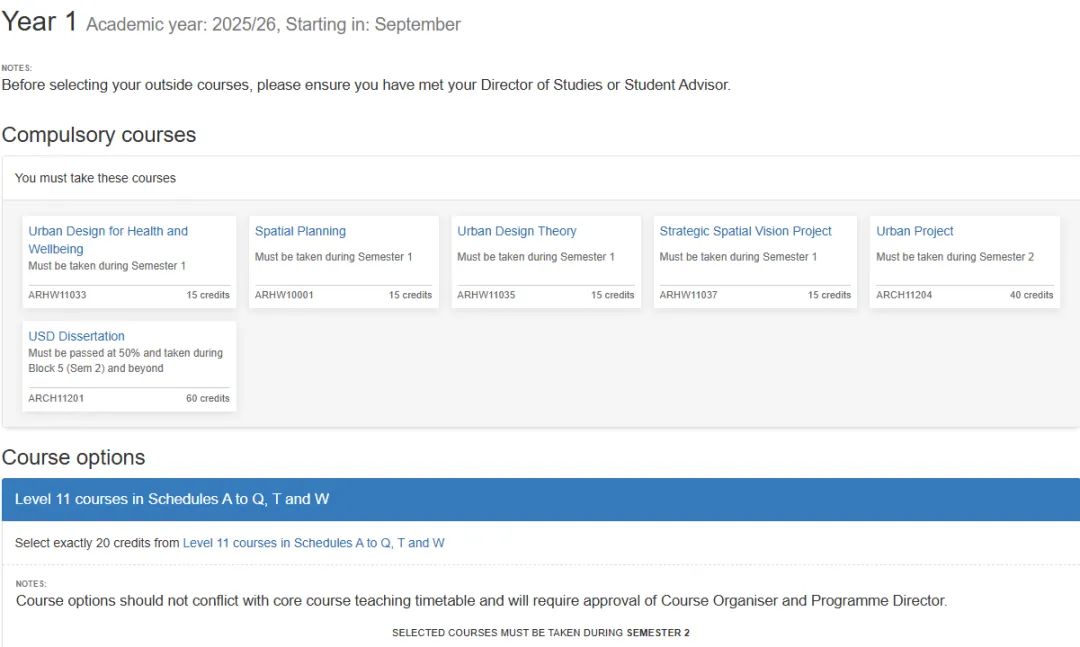Click course code ARHW11037

click(688, 295)
